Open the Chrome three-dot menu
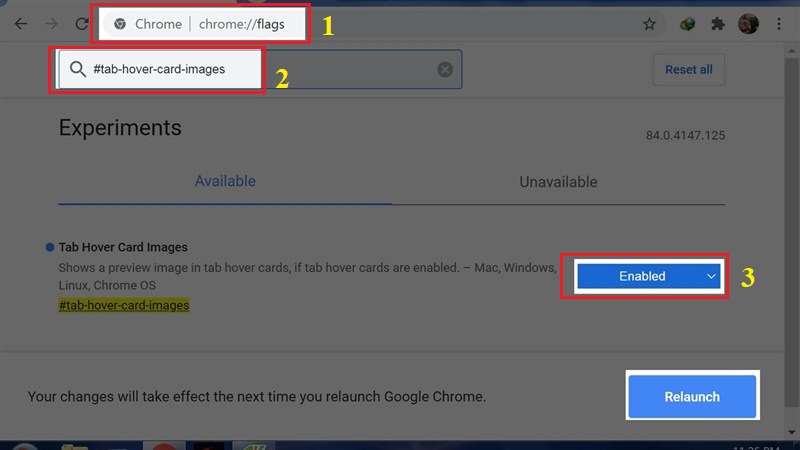The image size is (800, 450). coord(779,23)
